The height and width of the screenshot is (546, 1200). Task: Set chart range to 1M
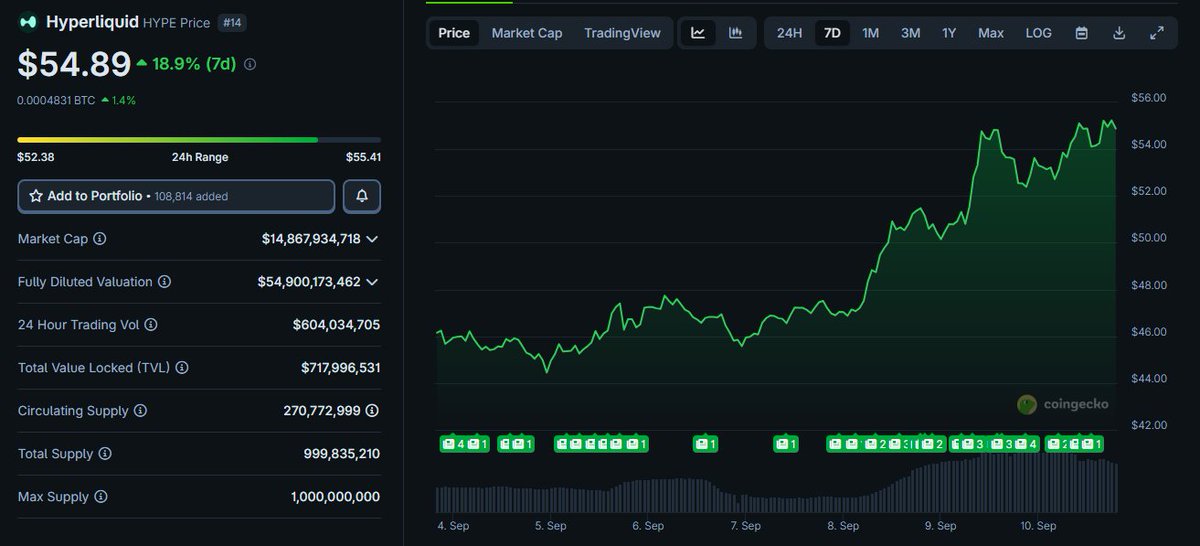pyautogui.click(x=871, y=33)
